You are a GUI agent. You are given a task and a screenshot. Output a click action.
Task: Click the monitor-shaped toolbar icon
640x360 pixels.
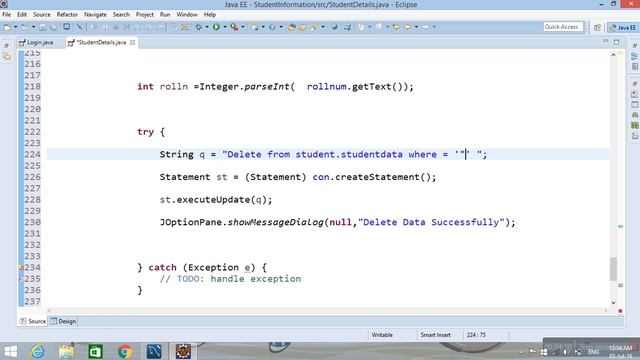[x=67, y=27]
